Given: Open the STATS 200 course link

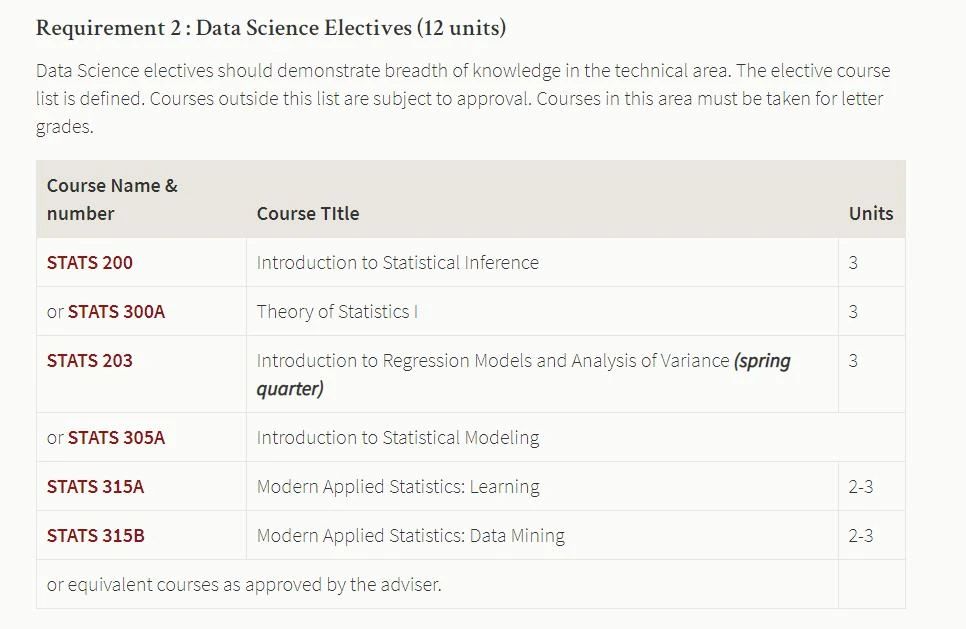Looking at the screenshot, I should [x=90, y=262].
